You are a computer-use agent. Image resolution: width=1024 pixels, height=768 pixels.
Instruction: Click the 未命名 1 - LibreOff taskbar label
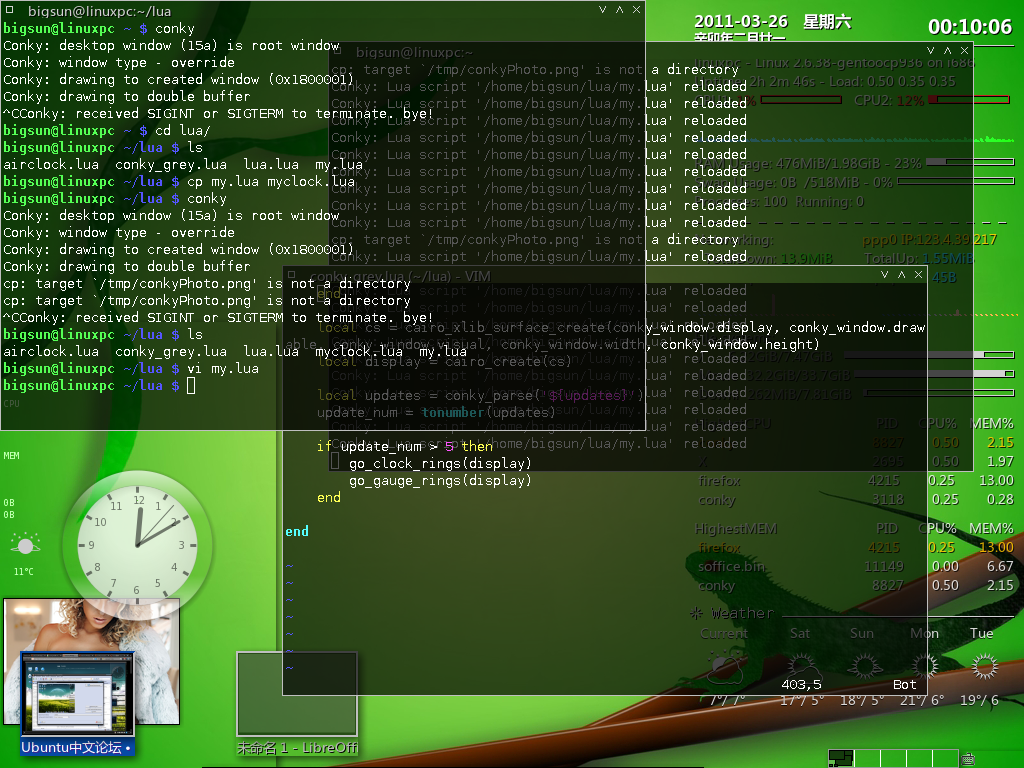tap(297, 748)
